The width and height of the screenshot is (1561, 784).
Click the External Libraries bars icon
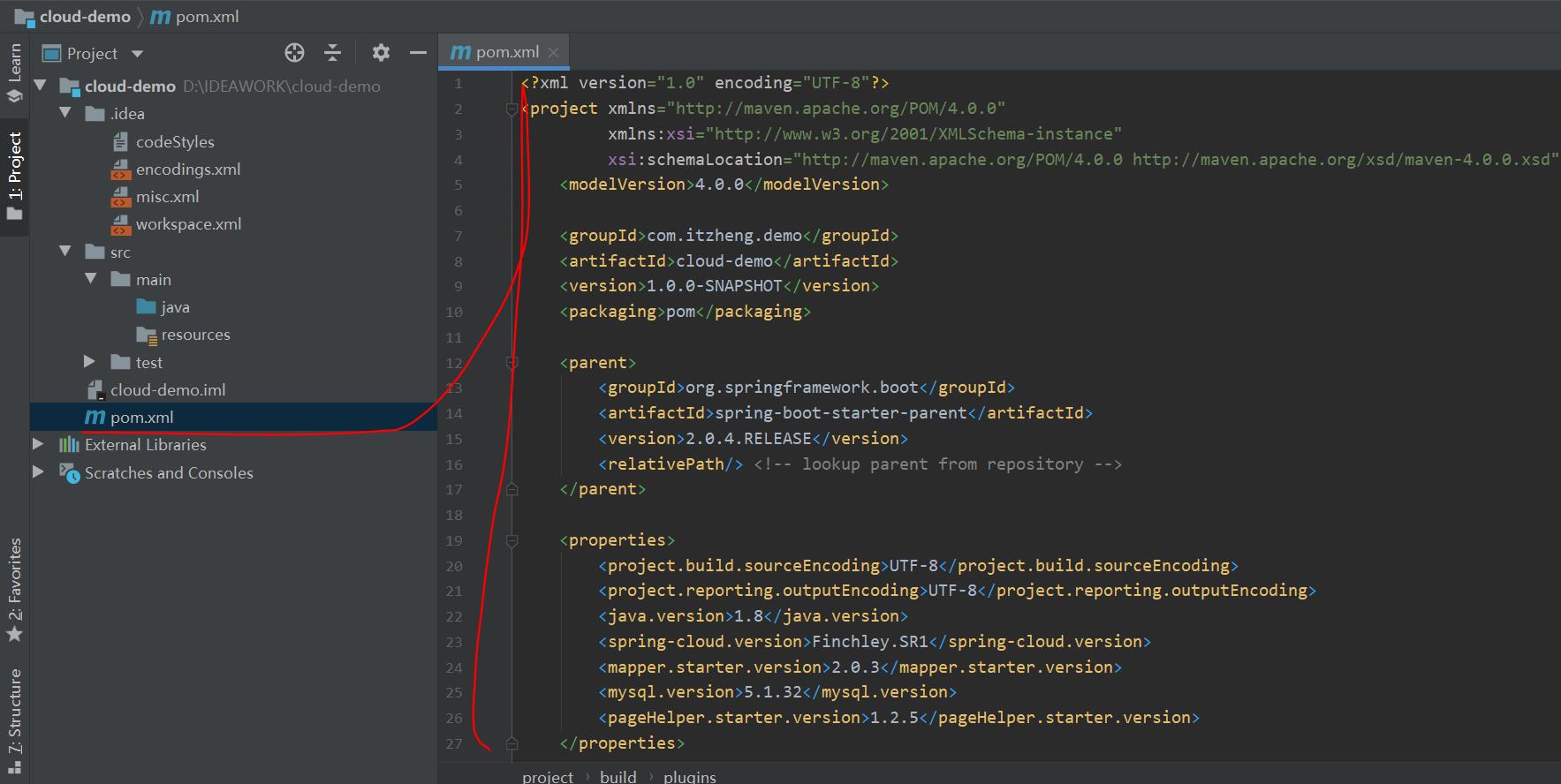click(69, 444)
